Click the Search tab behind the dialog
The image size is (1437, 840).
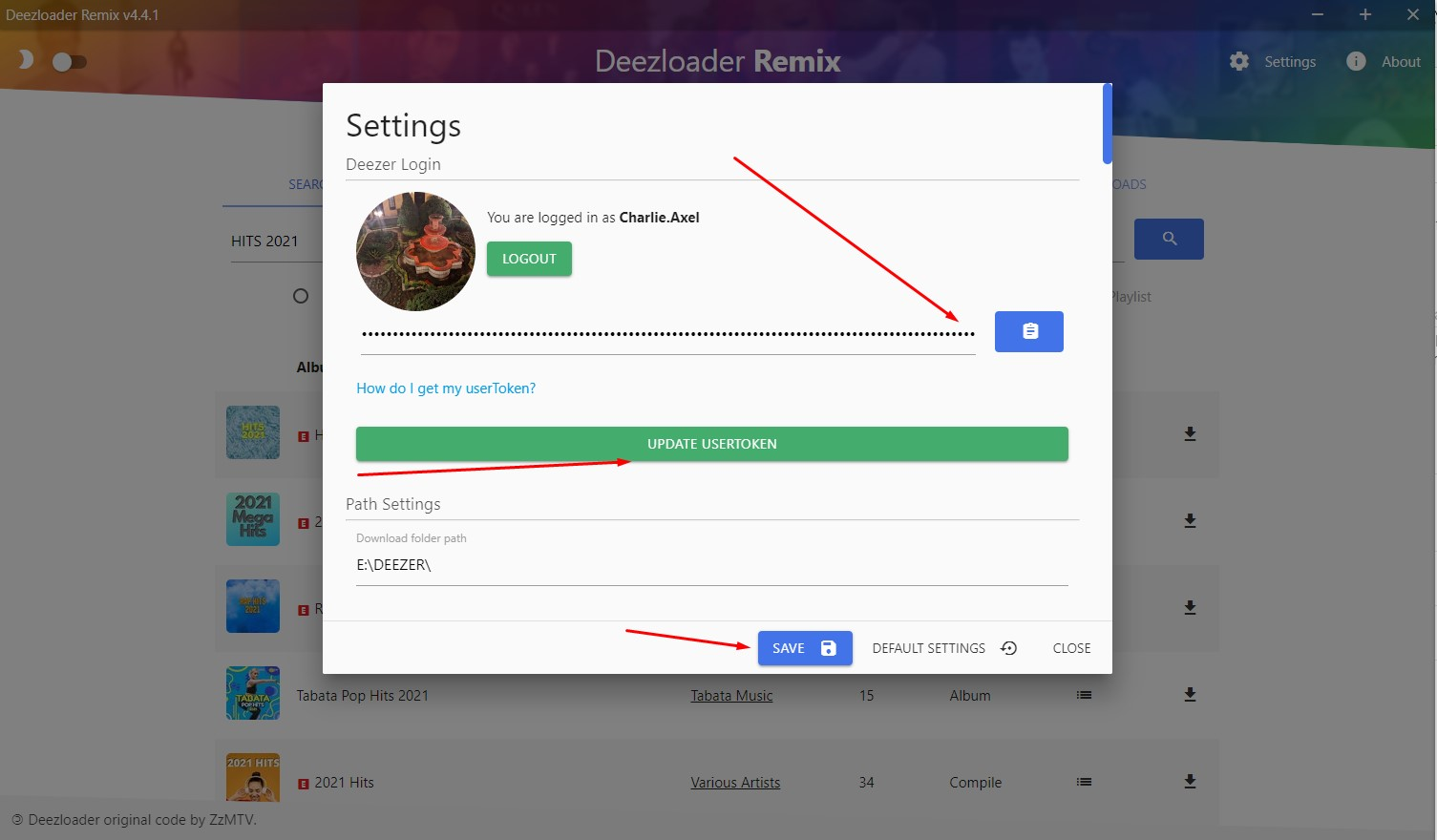click(306, 184)
